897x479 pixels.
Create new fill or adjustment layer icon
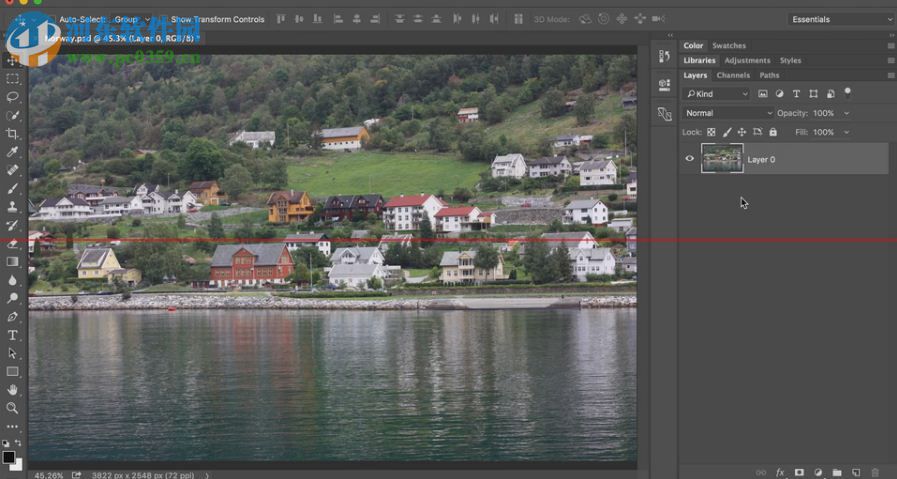(818, 473)
